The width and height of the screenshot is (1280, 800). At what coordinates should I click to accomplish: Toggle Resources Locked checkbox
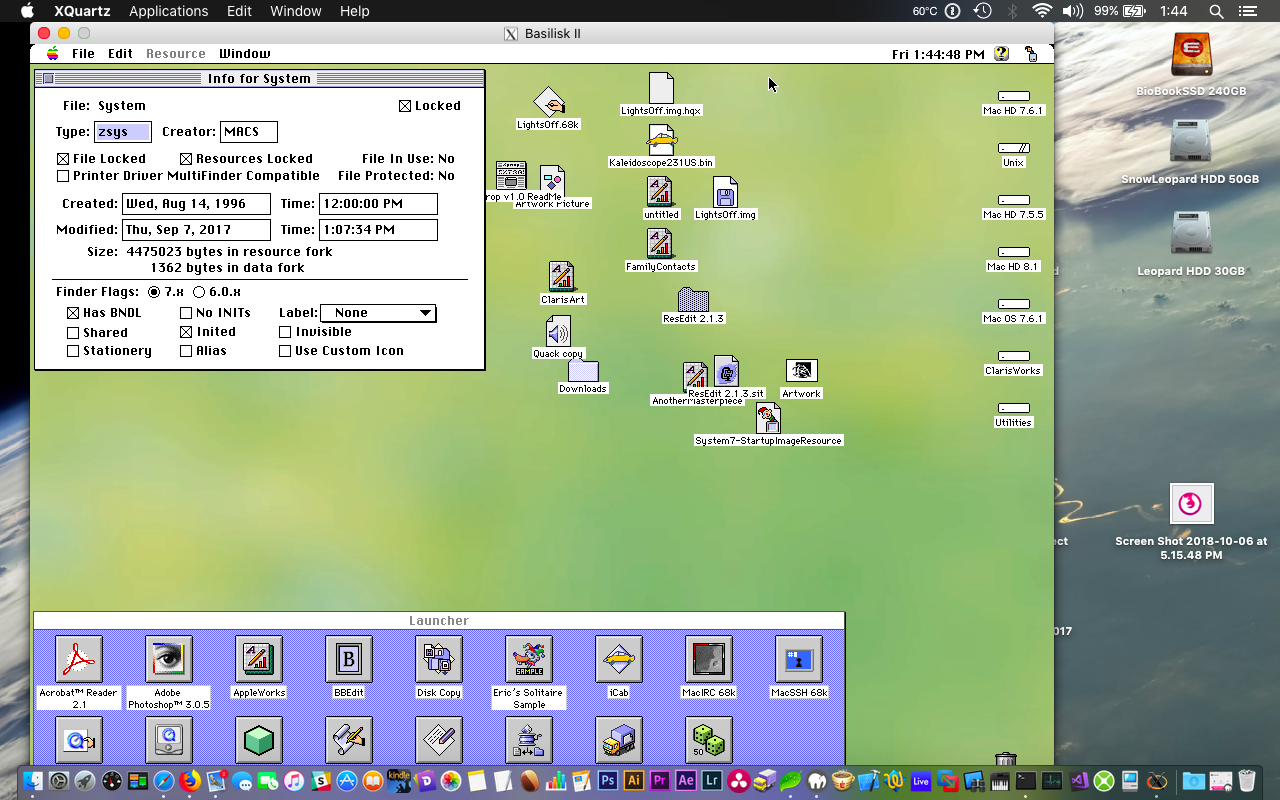(x=186, y=159)
